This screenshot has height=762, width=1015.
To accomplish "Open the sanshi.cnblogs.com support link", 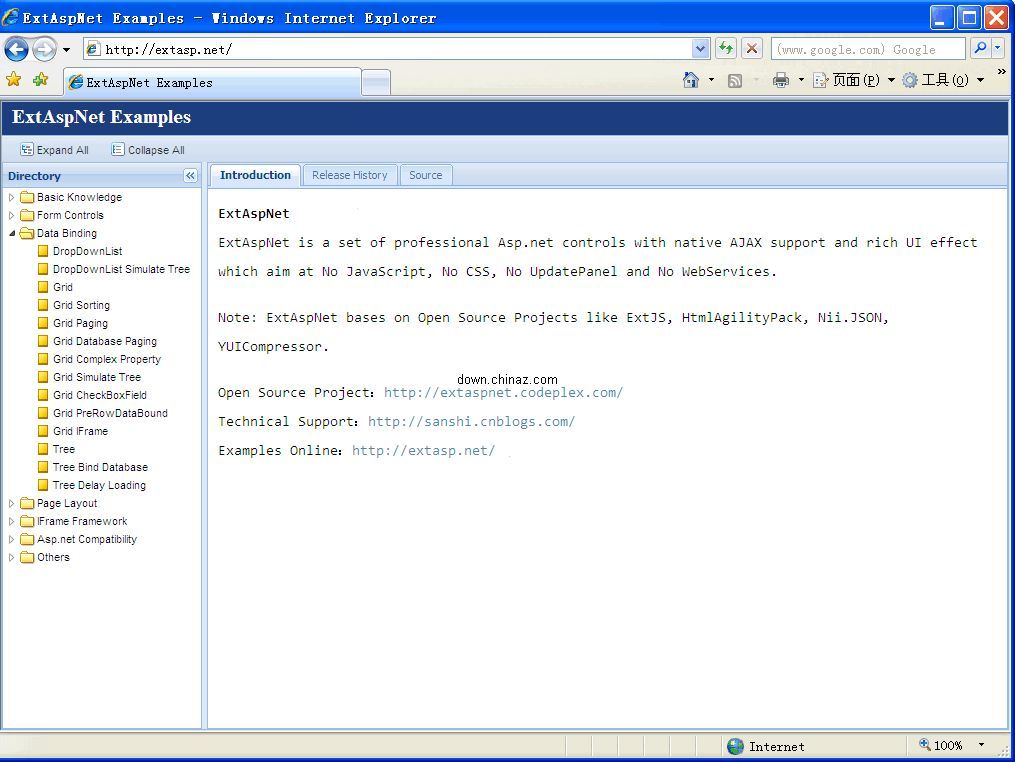I will (471, 422).
